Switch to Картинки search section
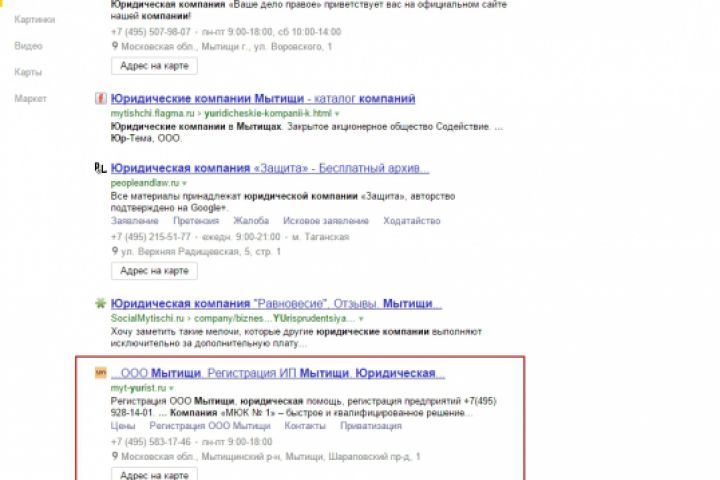Screen dimensions: 720x480 [34, 19]
